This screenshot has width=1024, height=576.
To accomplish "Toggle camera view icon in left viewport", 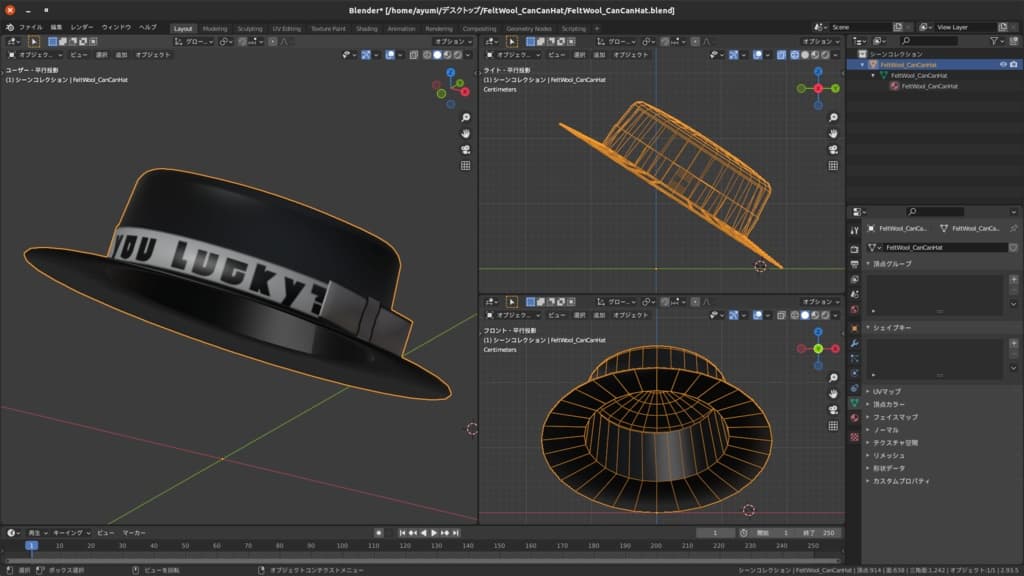I will click(x=466, y=150).
